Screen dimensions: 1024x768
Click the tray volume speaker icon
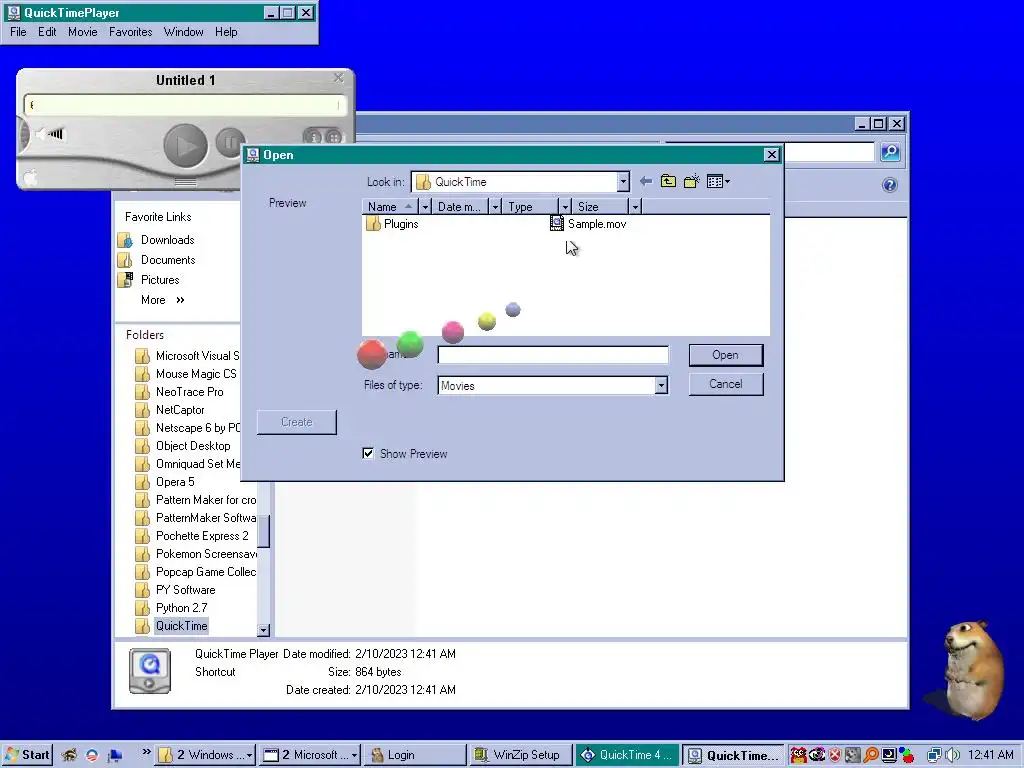click(x=953, y=755)
